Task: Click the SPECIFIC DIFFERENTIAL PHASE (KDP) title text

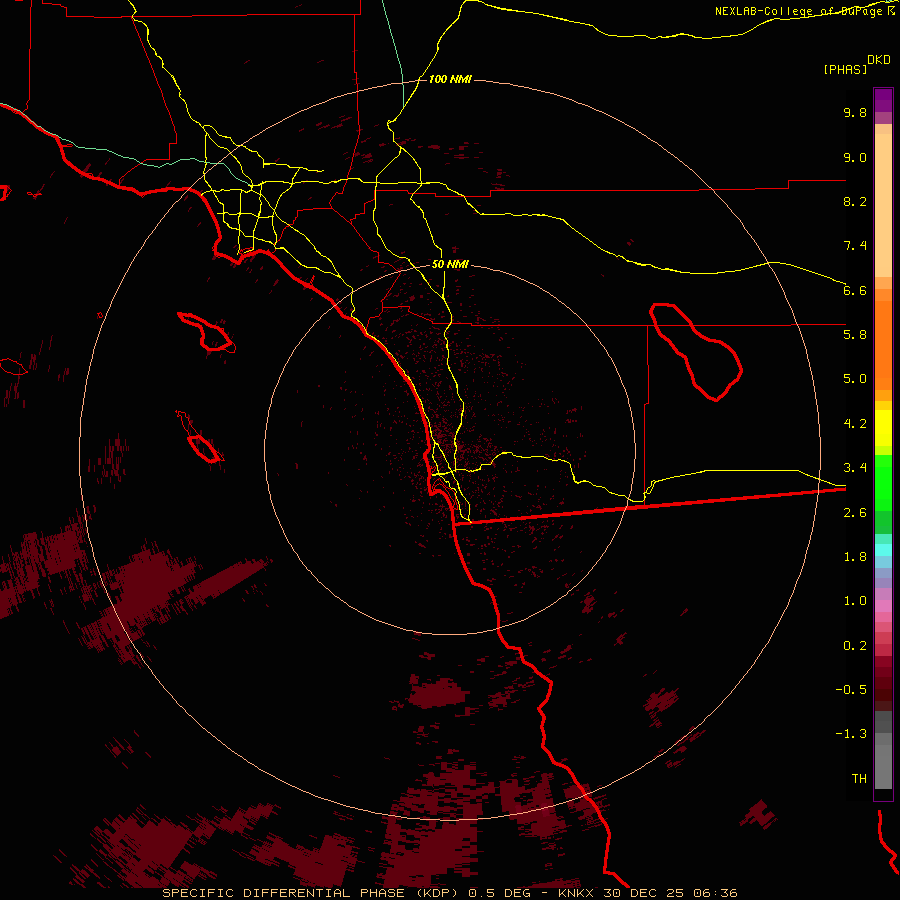Action: [312, 893]
